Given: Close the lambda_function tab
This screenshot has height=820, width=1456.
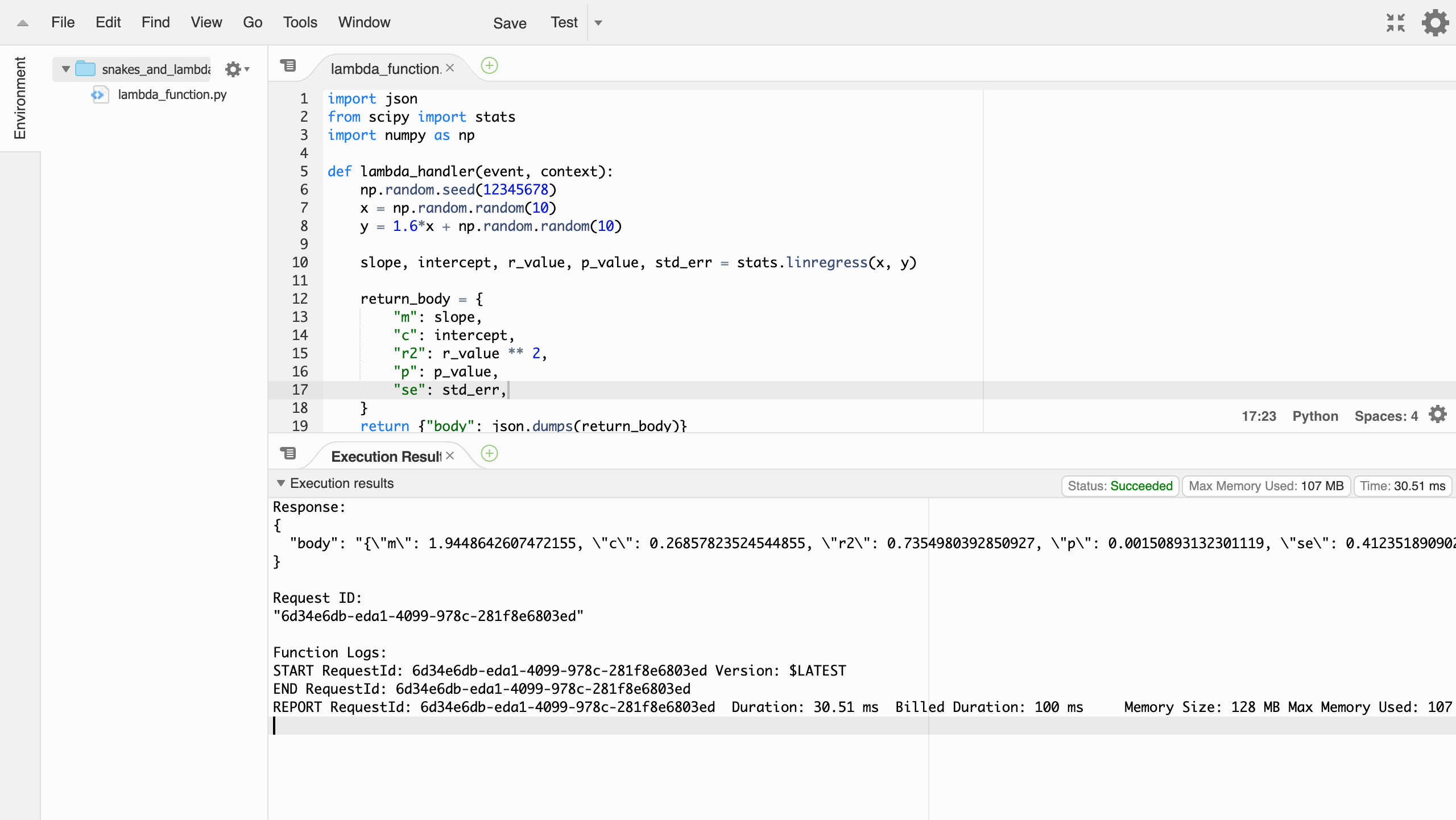Looking at the screenshot, I should 450,68.
